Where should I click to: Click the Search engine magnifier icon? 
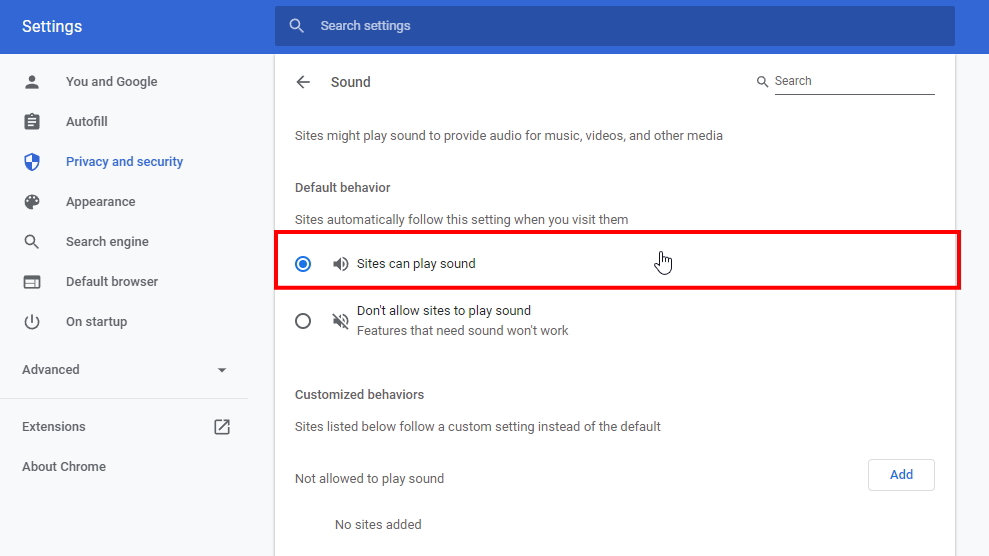tap(32, 242)
